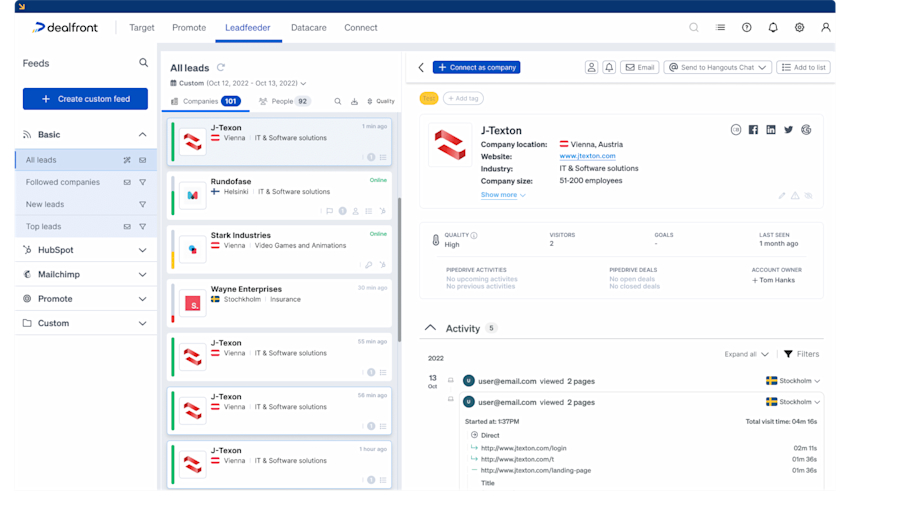This screenshot has height=522, width=900.
Task: Open the Promote tab in the top navigation
Action: [x=189, y=28]
